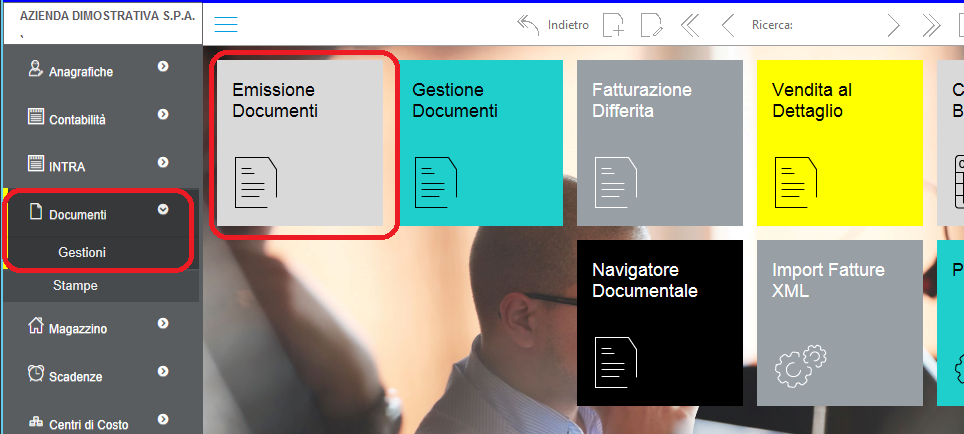Viewport: 964px width, 434px height.
Task: Click the Centri di Costo hierarchy icon
Action: (x=36, y=422)
